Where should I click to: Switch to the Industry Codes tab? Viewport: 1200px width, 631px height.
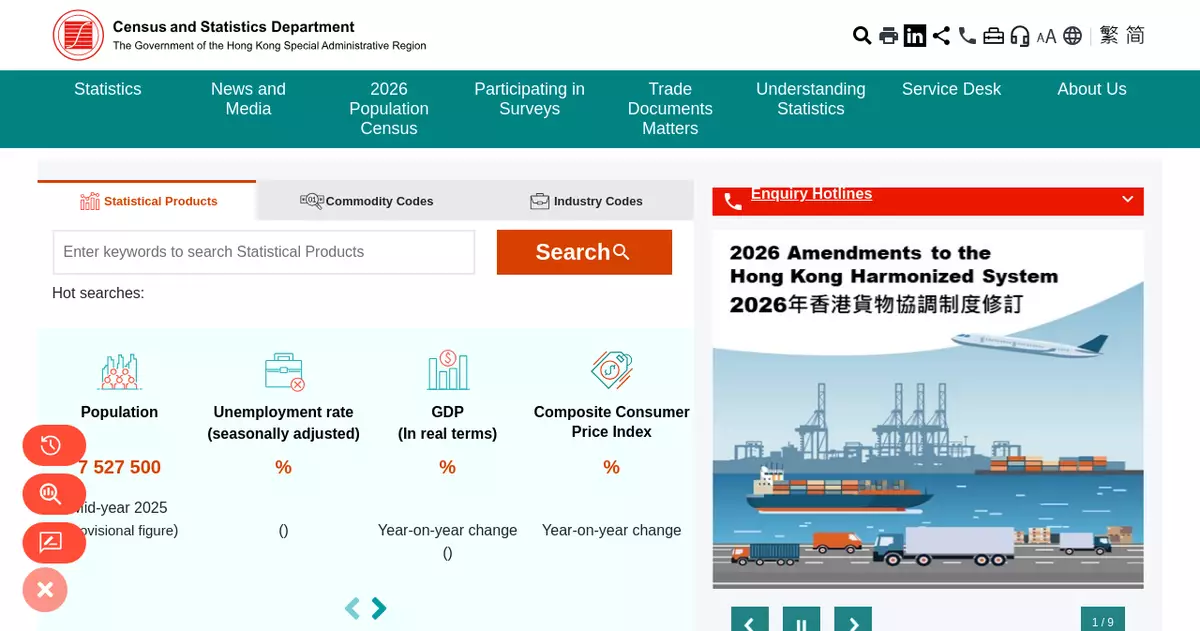tap(586, 201)
